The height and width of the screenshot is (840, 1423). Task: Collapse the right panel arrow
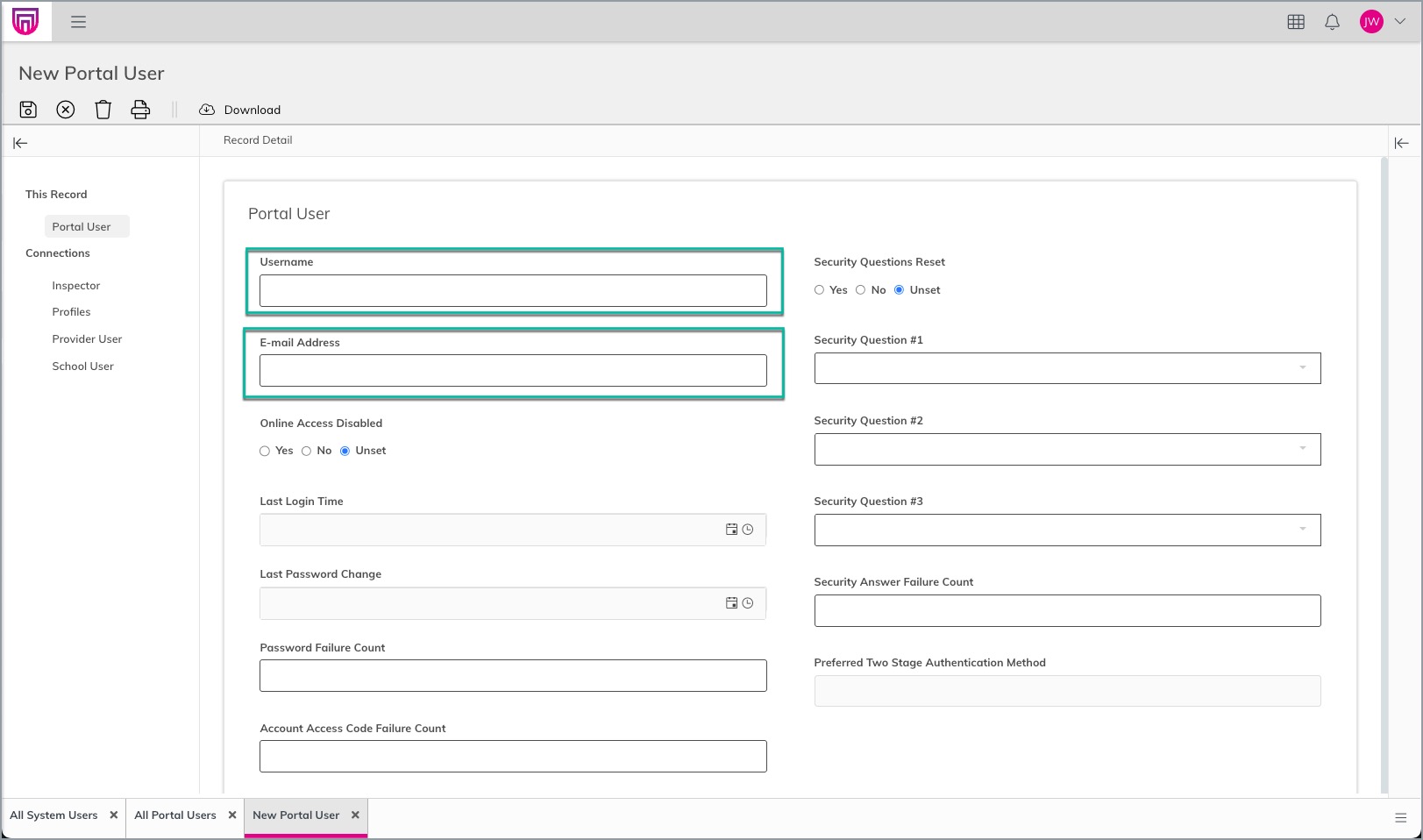click(1401, 143)
